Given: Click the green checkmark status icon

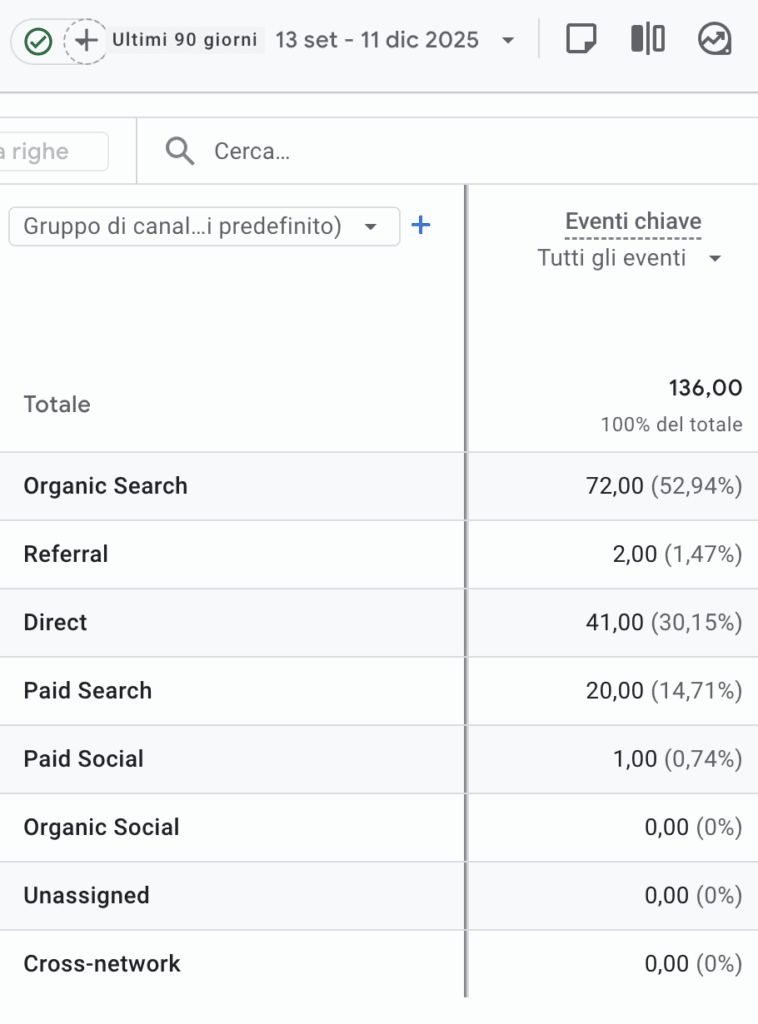Looking at the screenshot, I should [x=38, y=41].
